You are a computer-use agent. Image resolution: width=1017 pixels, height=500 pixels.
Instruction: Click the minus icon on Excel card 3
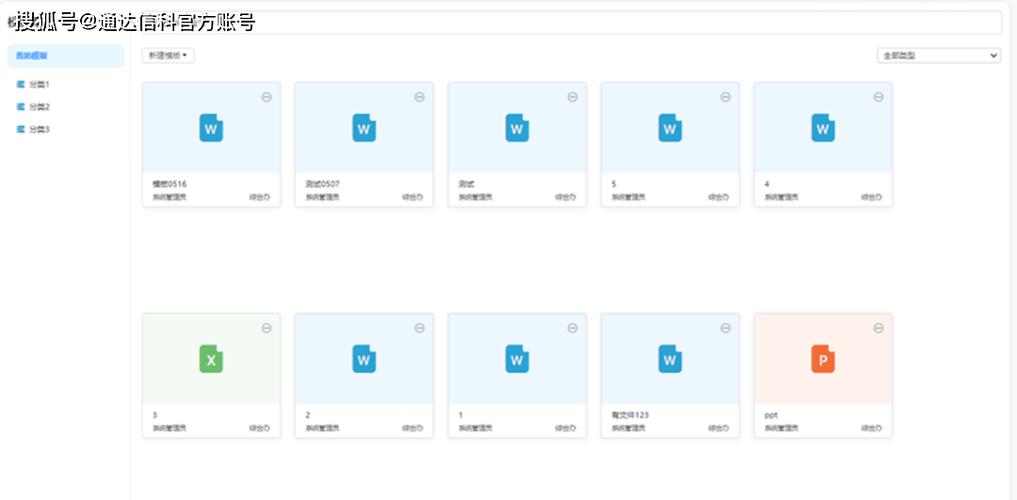[x=267, y=328]
